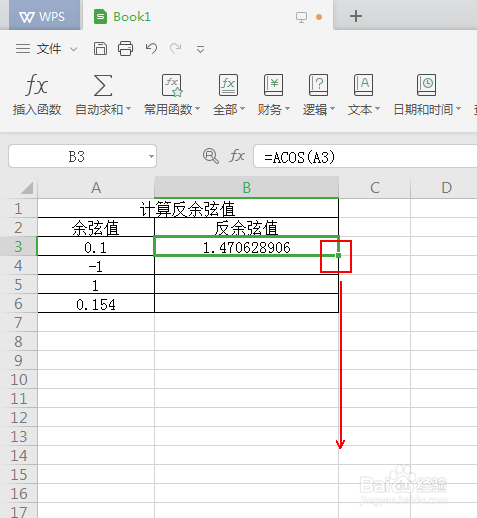The width and height of the screenshot is (477, 518).
Task: Select row 3 header
Action: click(18, 247)
